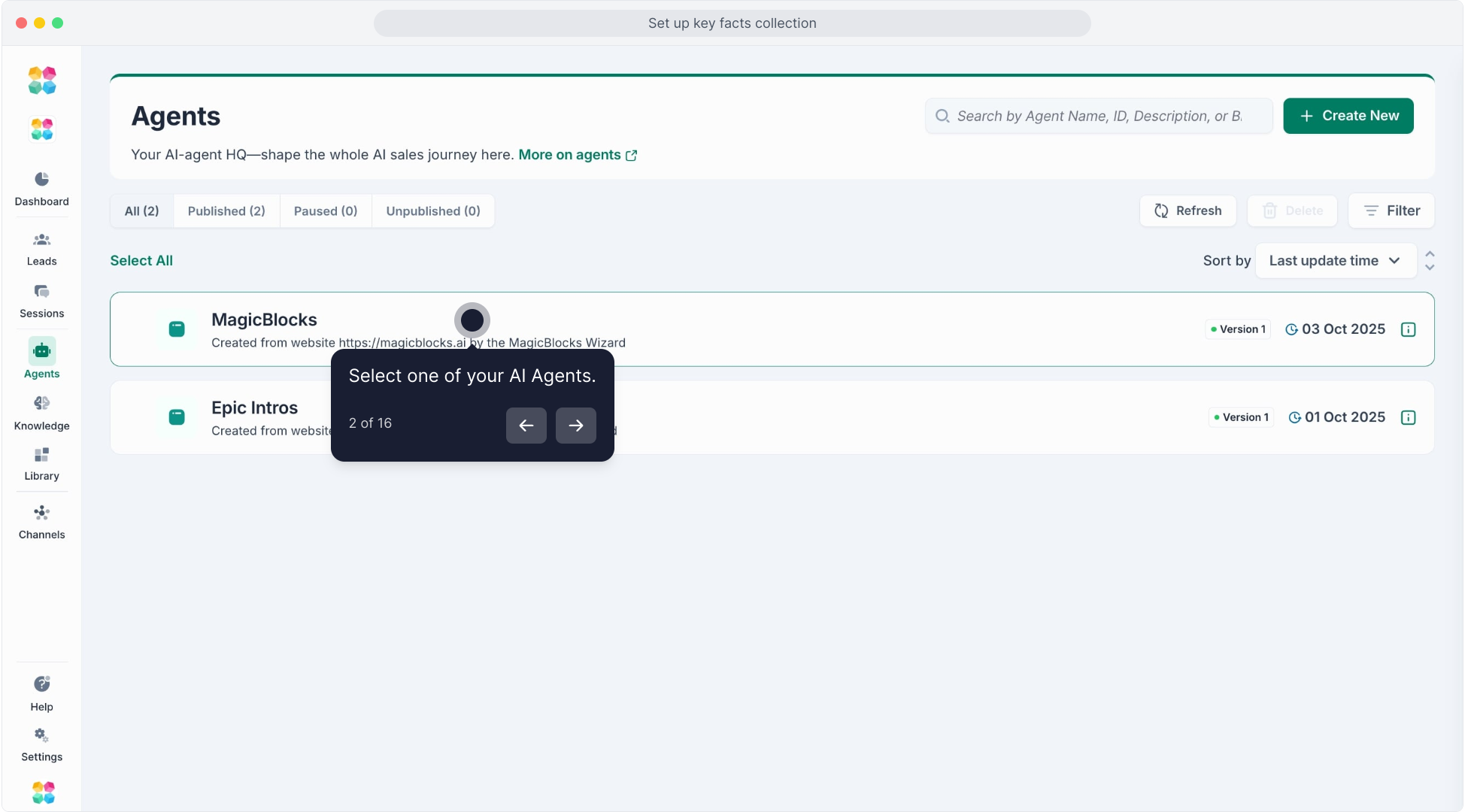Expand the Last update time dropdown

click(x=1335, y=261)
